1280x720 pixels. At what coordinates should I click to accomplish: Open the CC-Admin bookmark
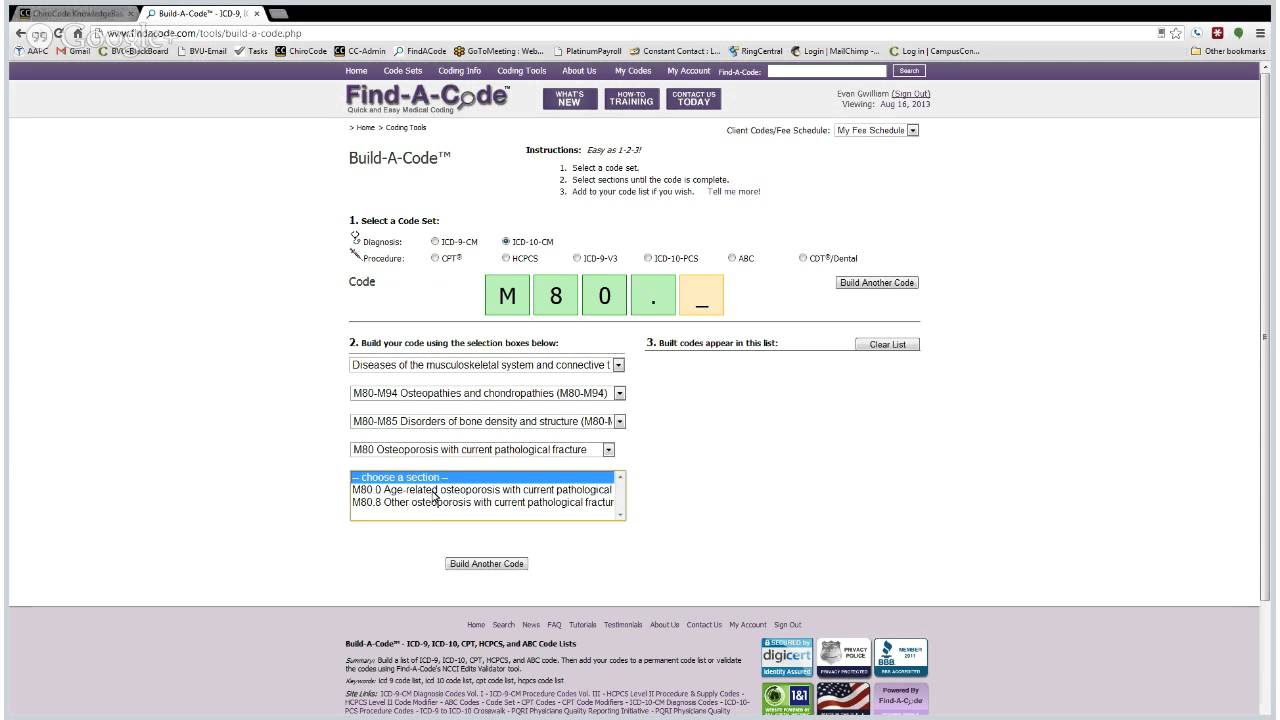click(360, 51)
